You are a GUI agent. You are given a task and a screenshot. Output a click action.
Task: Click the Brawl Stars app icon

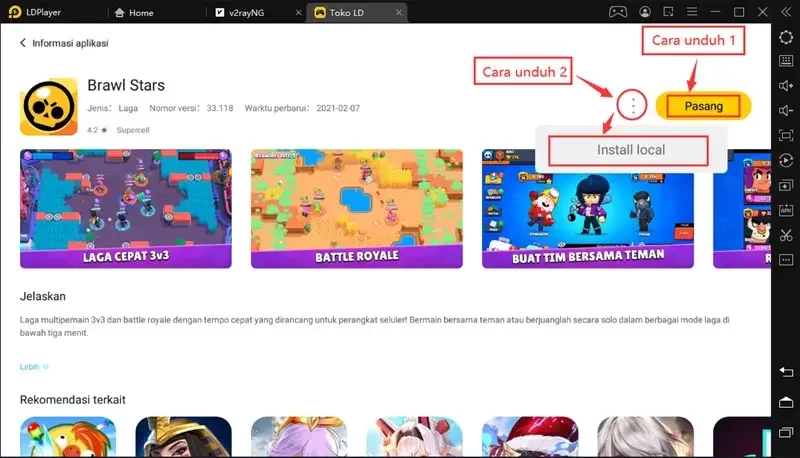(x=49, y=107)
